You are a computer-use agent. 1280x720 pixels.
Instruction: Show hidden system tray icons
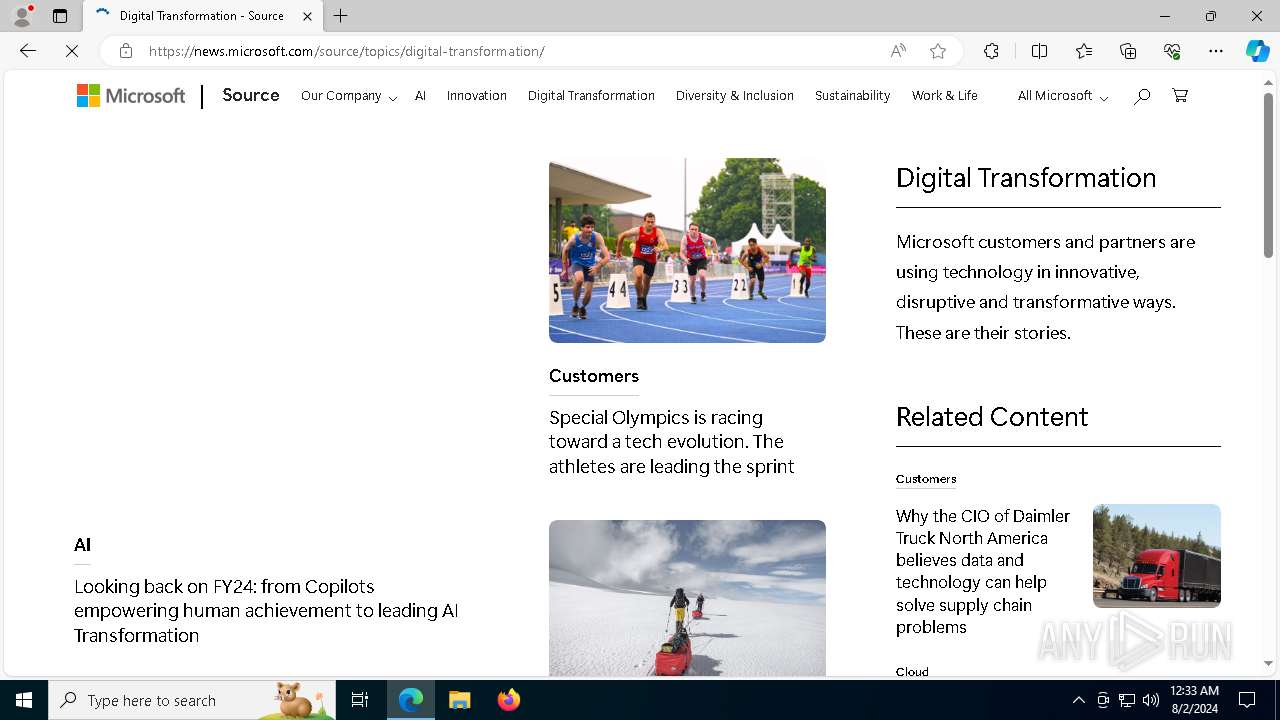pos(1078,700)
